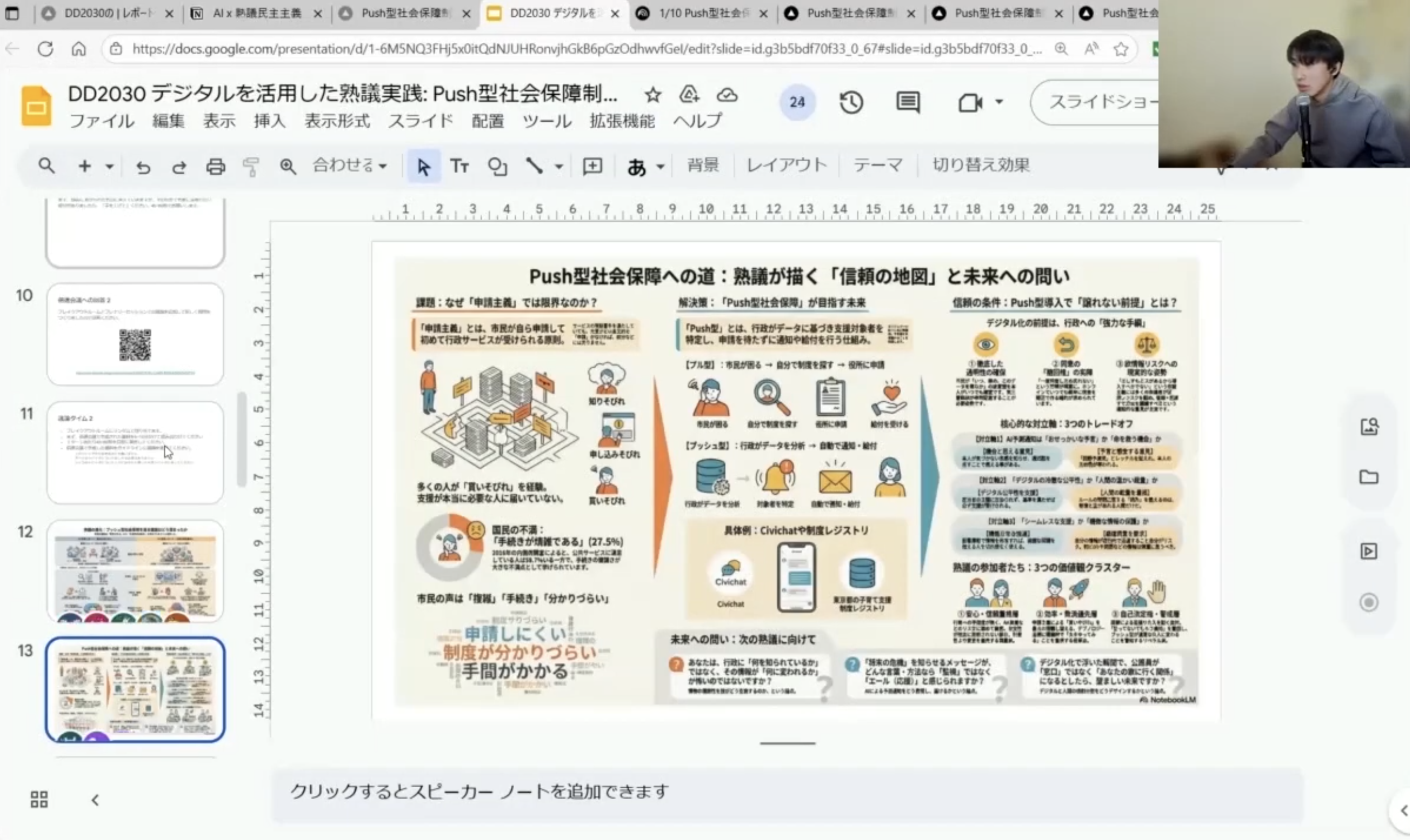The width and height of the screenshot is (1410, 840).
Task: Select slide 12 thumbnail
Action: pyautogui.click(x=135, y=571)
